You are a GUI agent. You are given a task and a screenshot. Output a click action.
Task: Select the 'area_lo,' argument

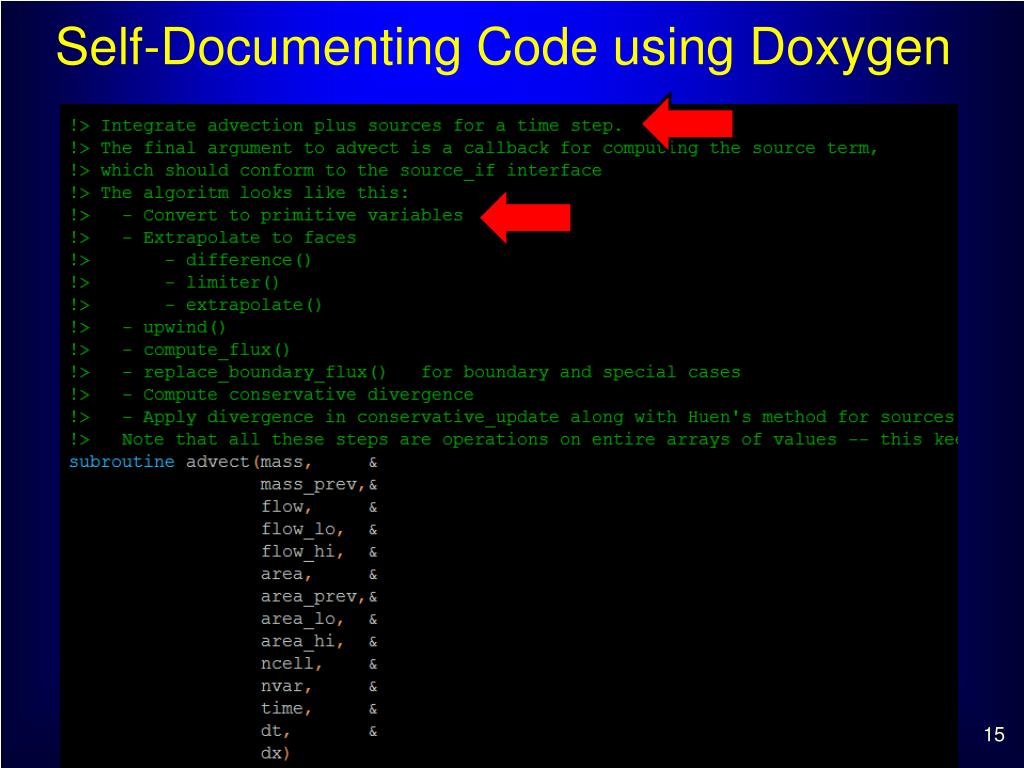pos(302,619)
